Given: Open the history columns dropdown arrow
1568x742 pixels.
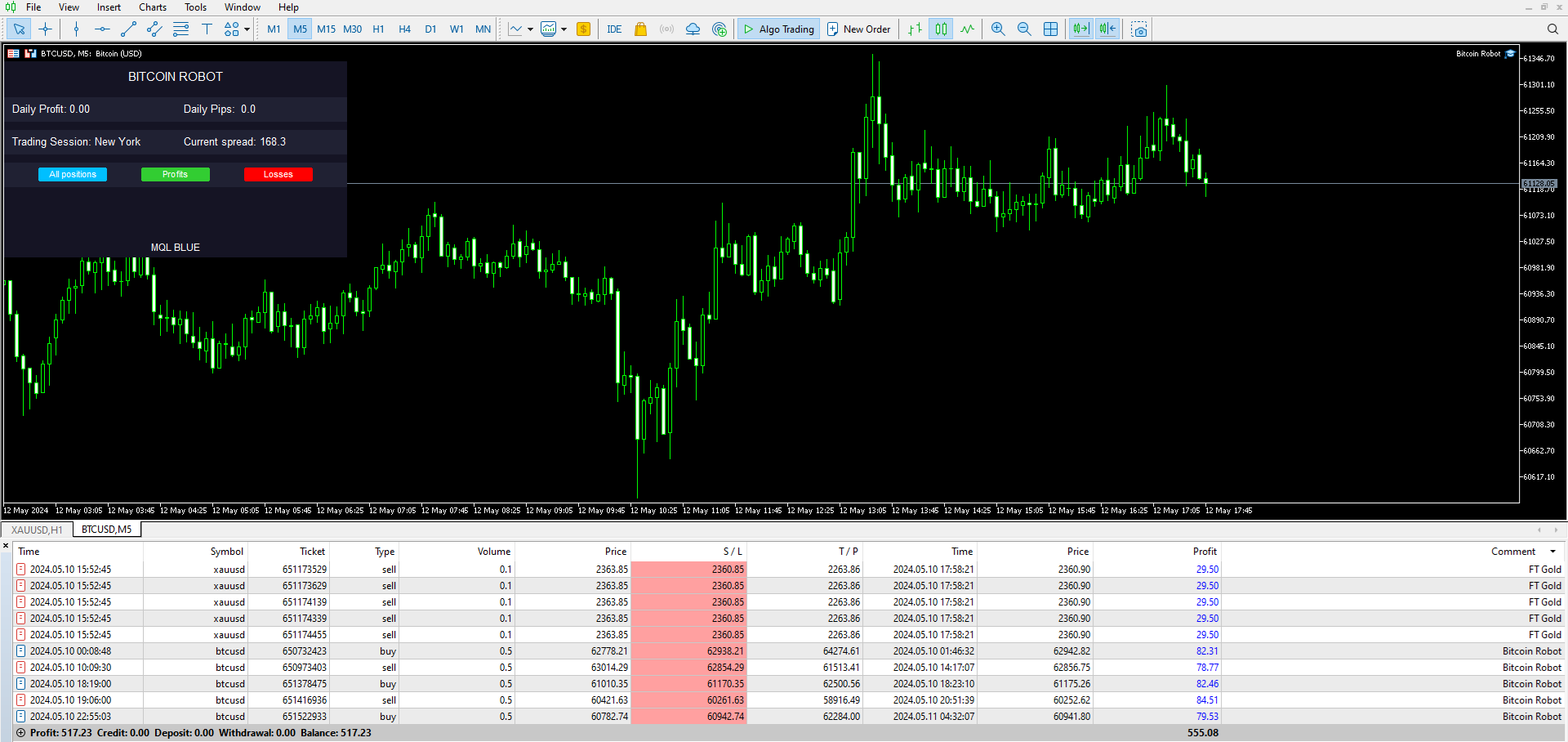Looking at the screenshot, I should tap(1553, 552).
